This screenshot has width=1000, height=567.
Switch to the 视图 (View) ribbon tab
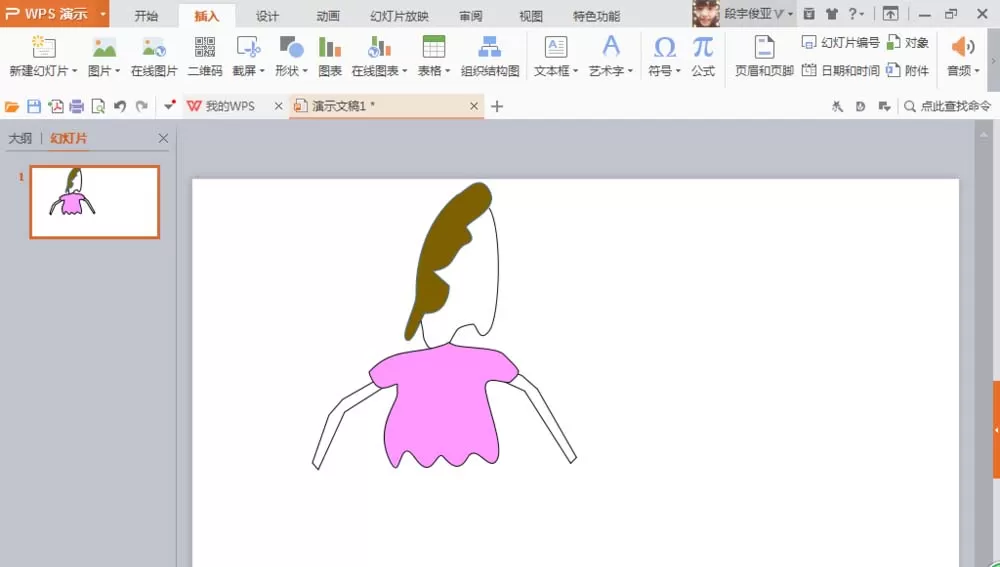tap(531, 16)
